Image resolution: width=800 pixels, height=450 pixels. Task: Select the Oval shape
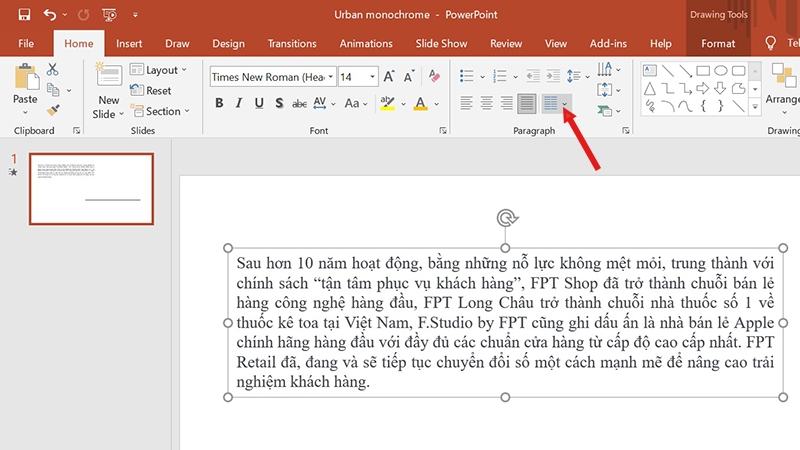click(x=720, y=70)
